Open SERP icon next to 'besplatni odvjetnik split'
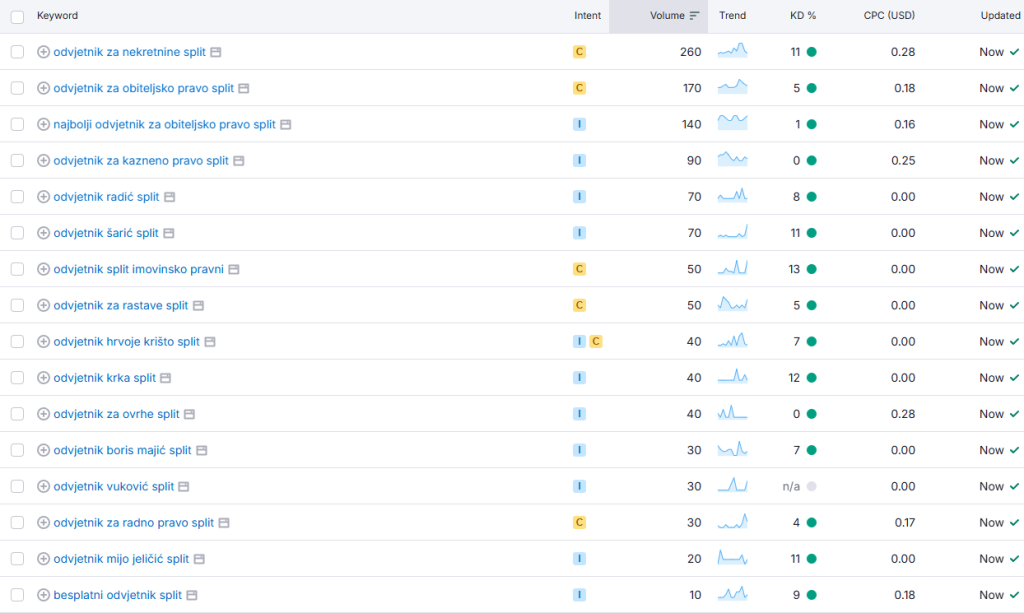 tap(192, 595)
